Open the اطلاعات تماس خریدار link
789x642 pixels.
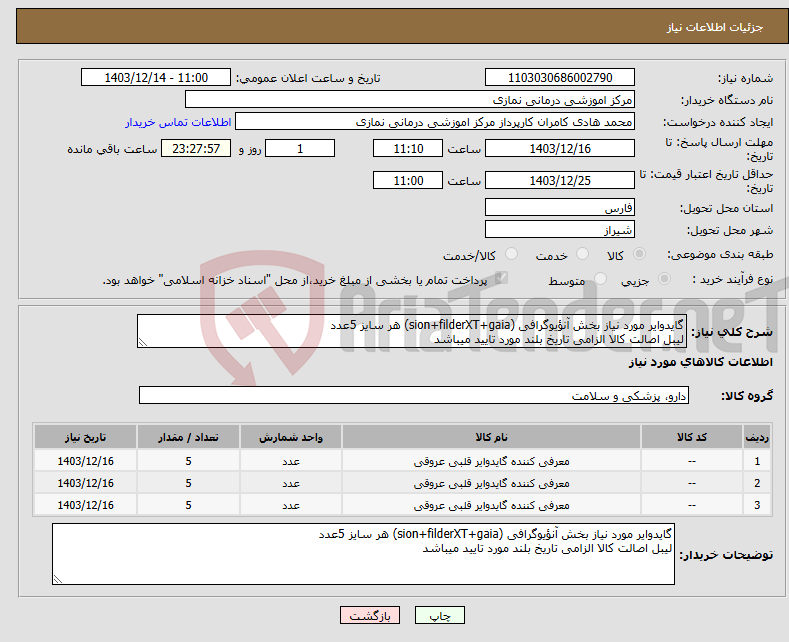tap(178, 122)
